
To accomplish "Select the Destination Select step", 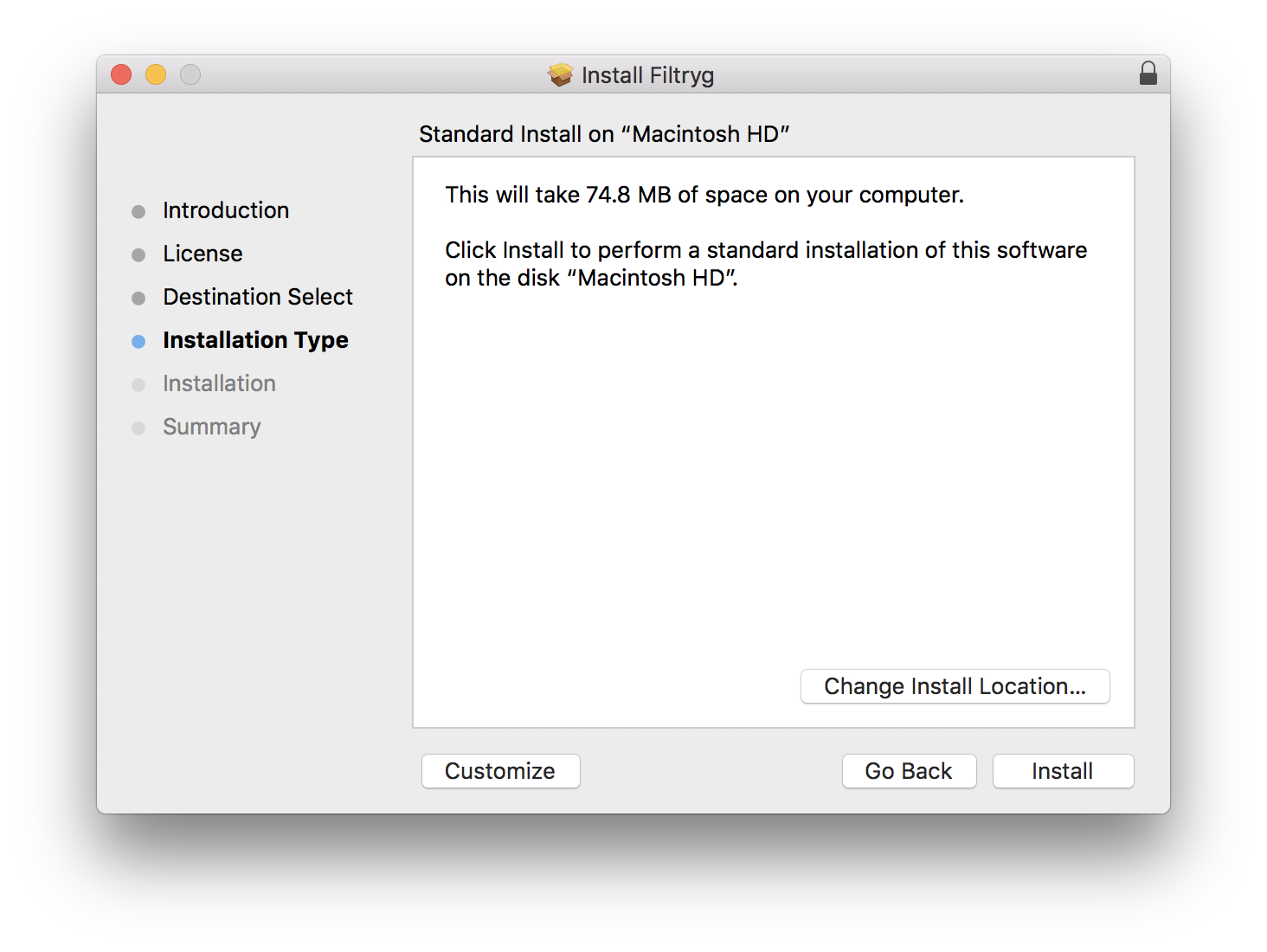I will point(258,297).
